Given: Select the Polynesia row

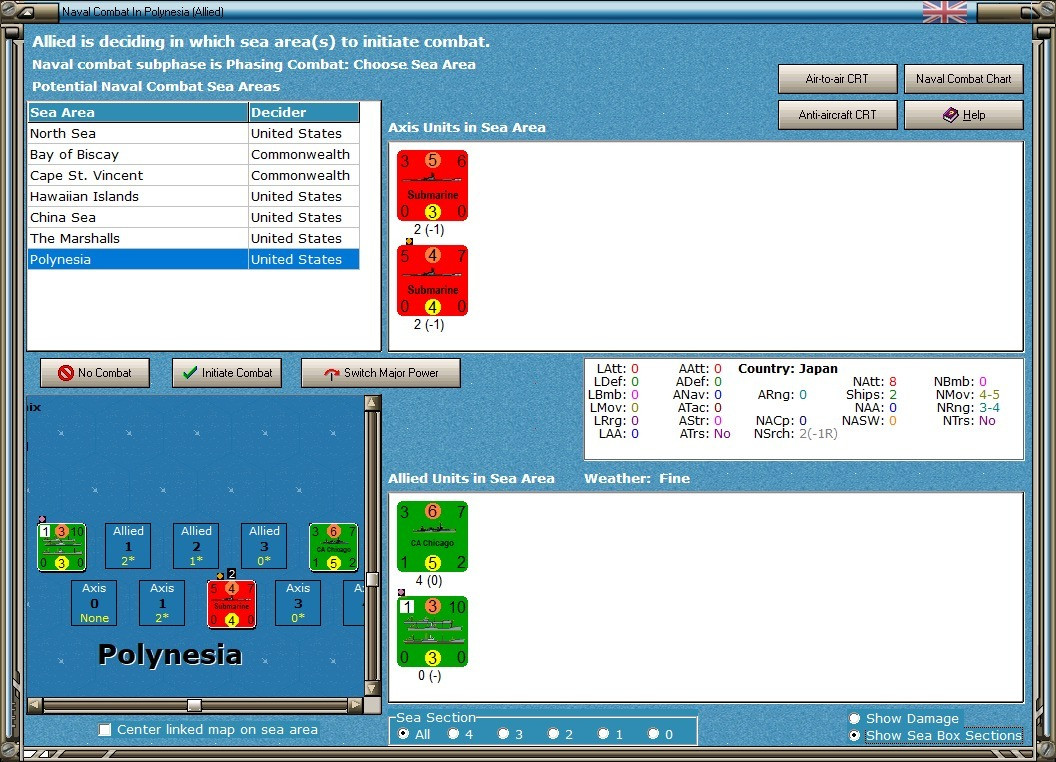Looking at the screenshot, I should [x=193, y=259].
